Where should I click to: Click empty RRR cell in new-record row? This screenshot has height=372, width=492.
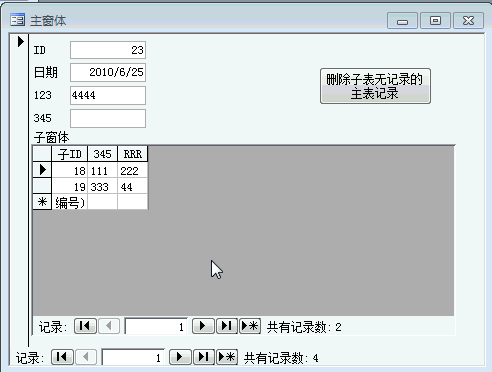pos(133,202)
